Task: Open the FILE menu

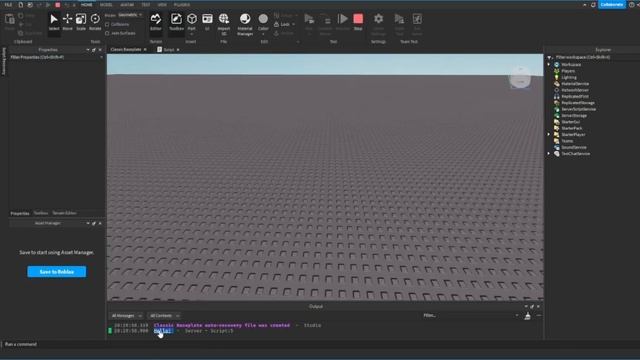Action: click(x=8, y=5)
